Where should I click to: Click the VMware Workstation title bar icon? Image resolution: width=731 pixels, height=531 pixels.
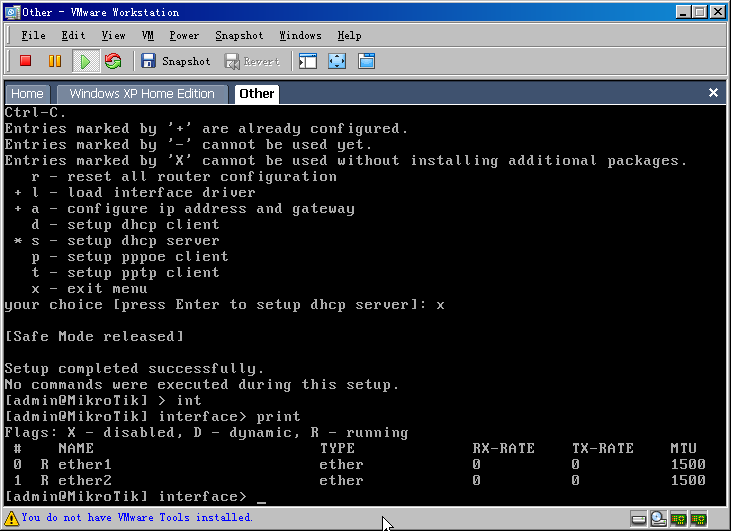point(12,12)
